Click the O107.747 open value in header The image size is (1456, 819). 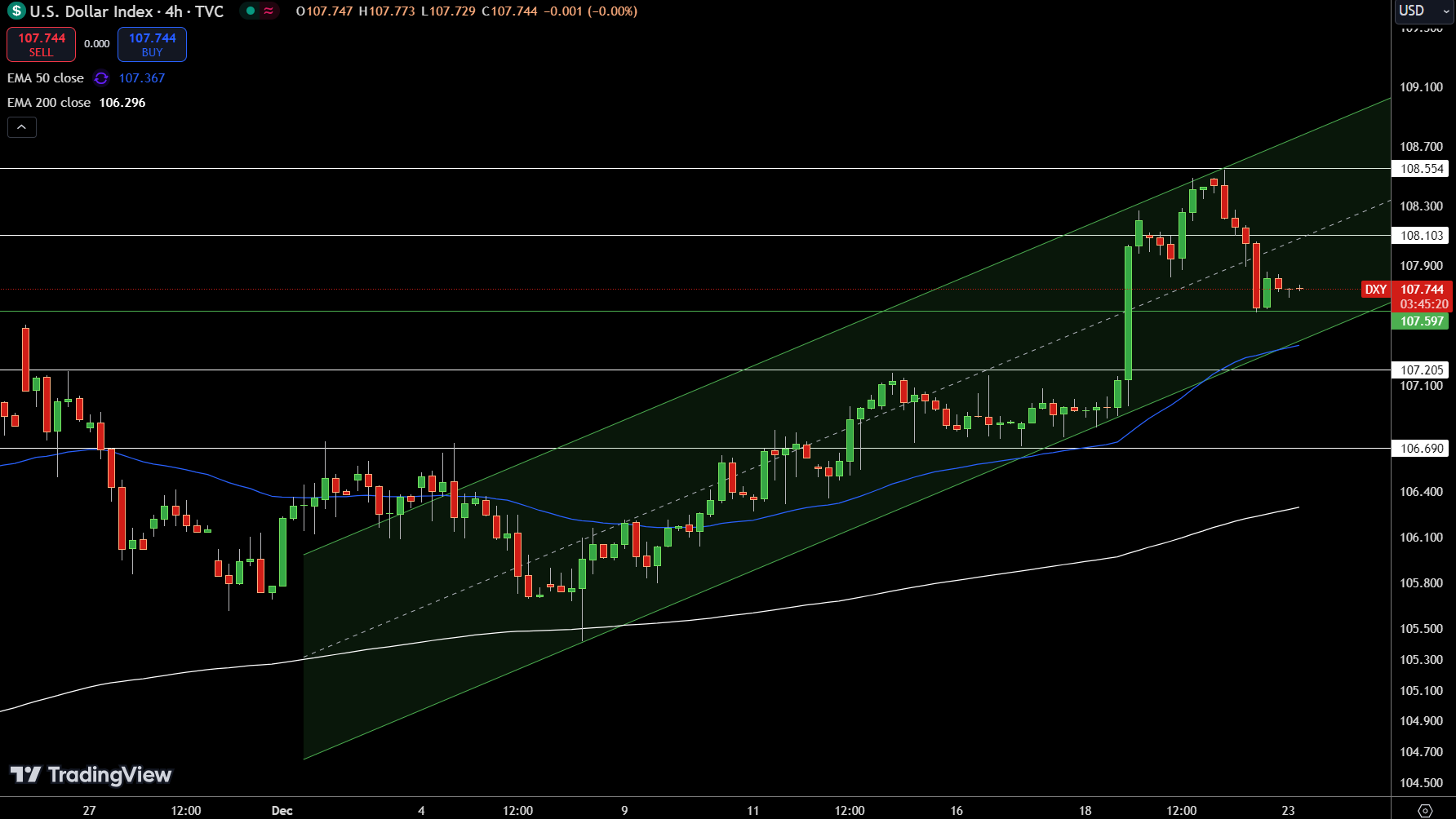(324, 11)
